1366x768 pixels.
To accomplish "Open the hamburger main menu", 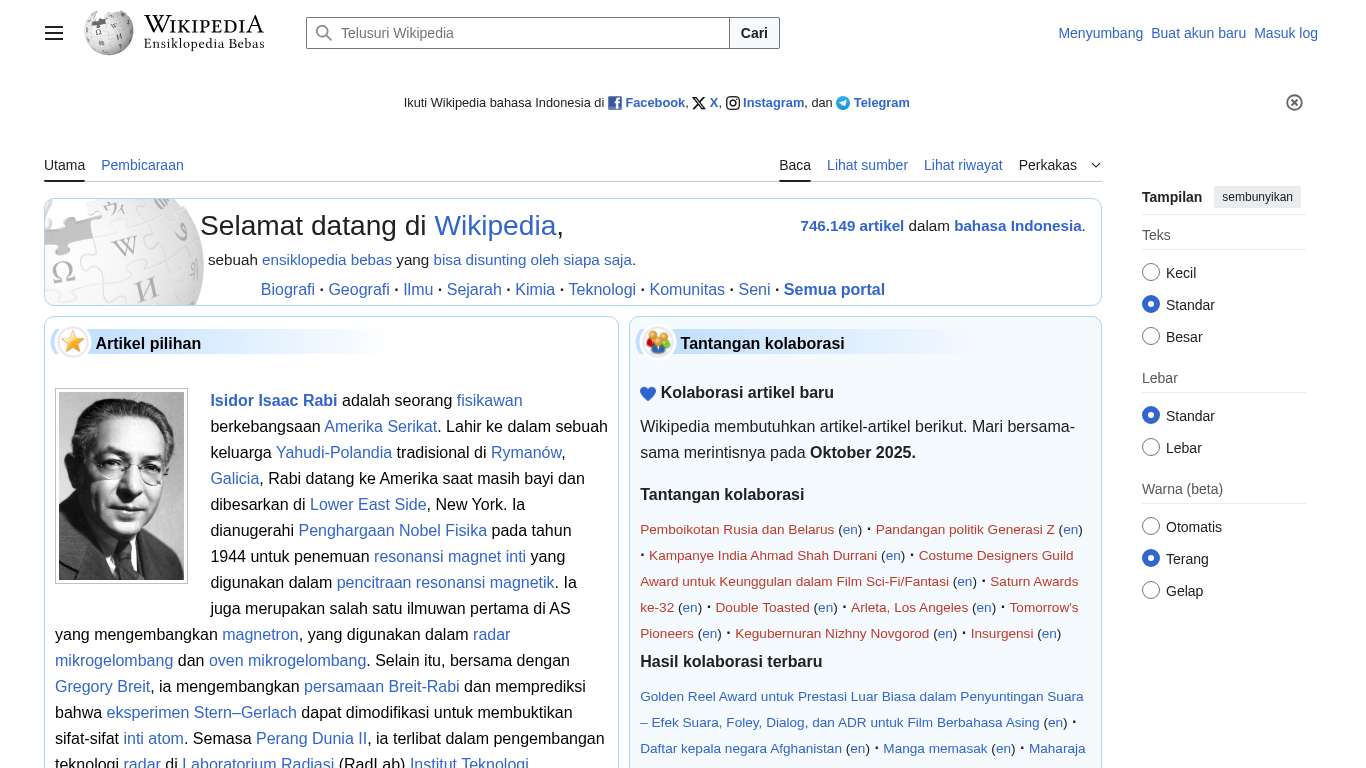I will 54,33.
